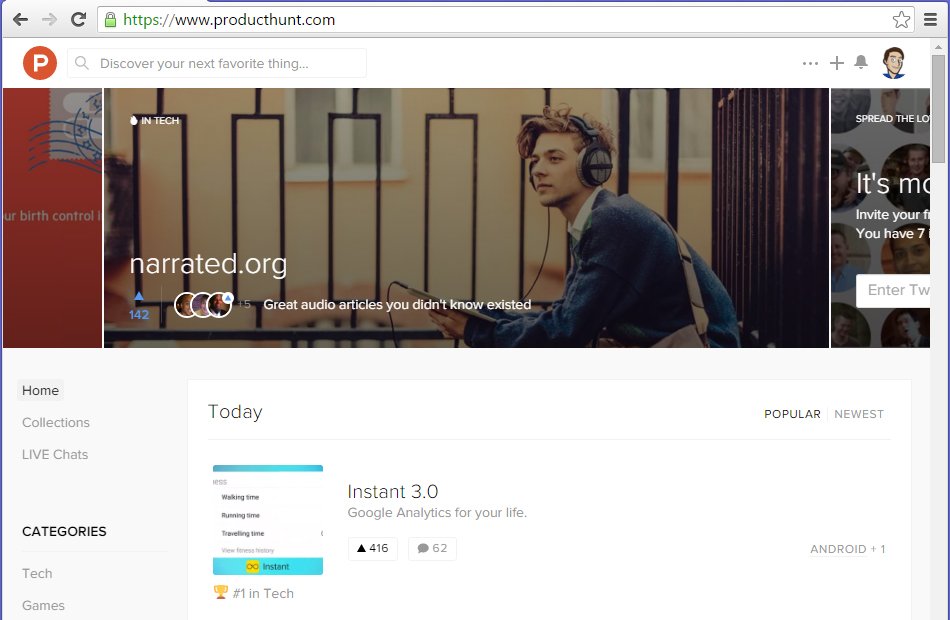
Task: Upvote Instant 3.0 with the 416 button
Action: point(373,548)
